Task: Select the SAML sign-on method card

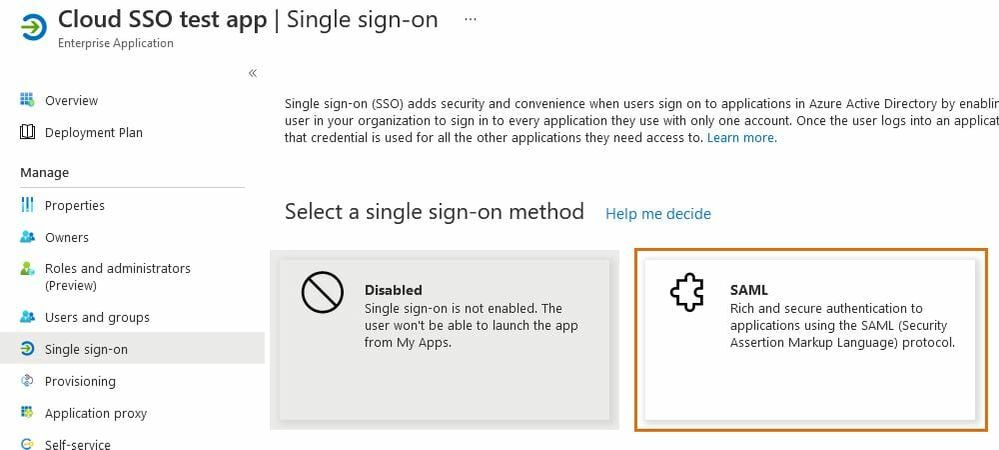Action: coord(810,340)
